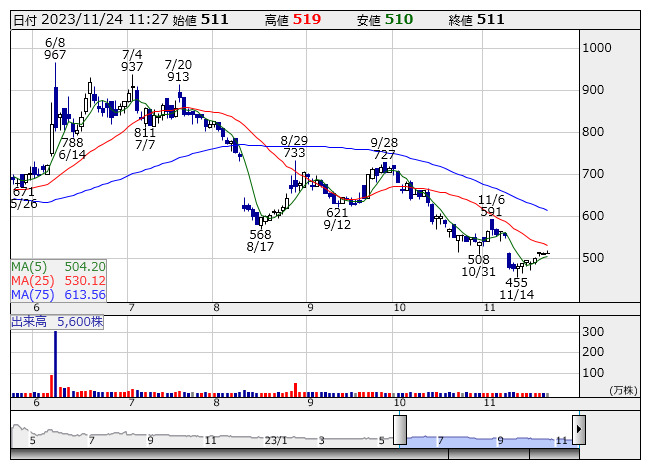Click the 11/6 591 high annotation

[491, 206]
